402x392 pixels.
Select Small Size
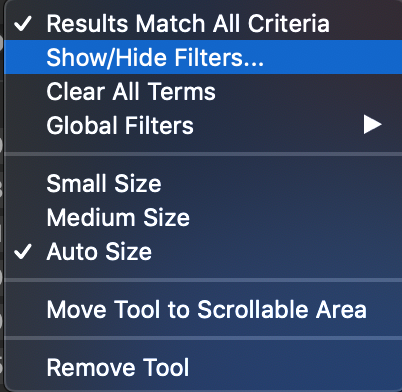point(203,183)
